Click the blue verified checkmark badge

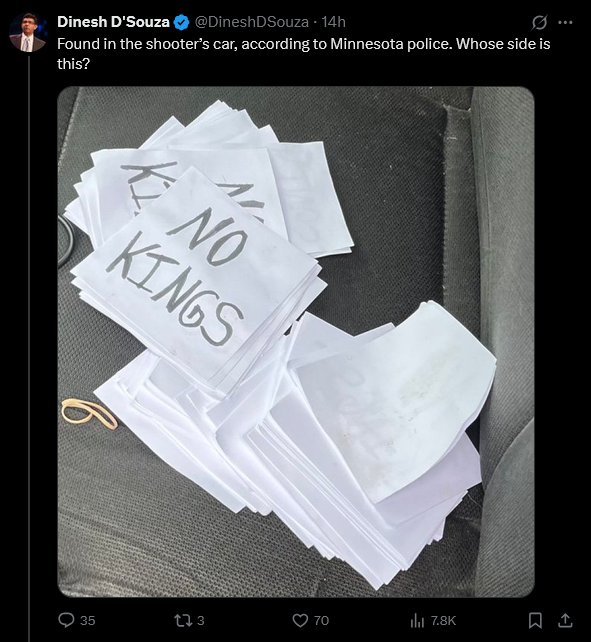[x=181, y=22]
